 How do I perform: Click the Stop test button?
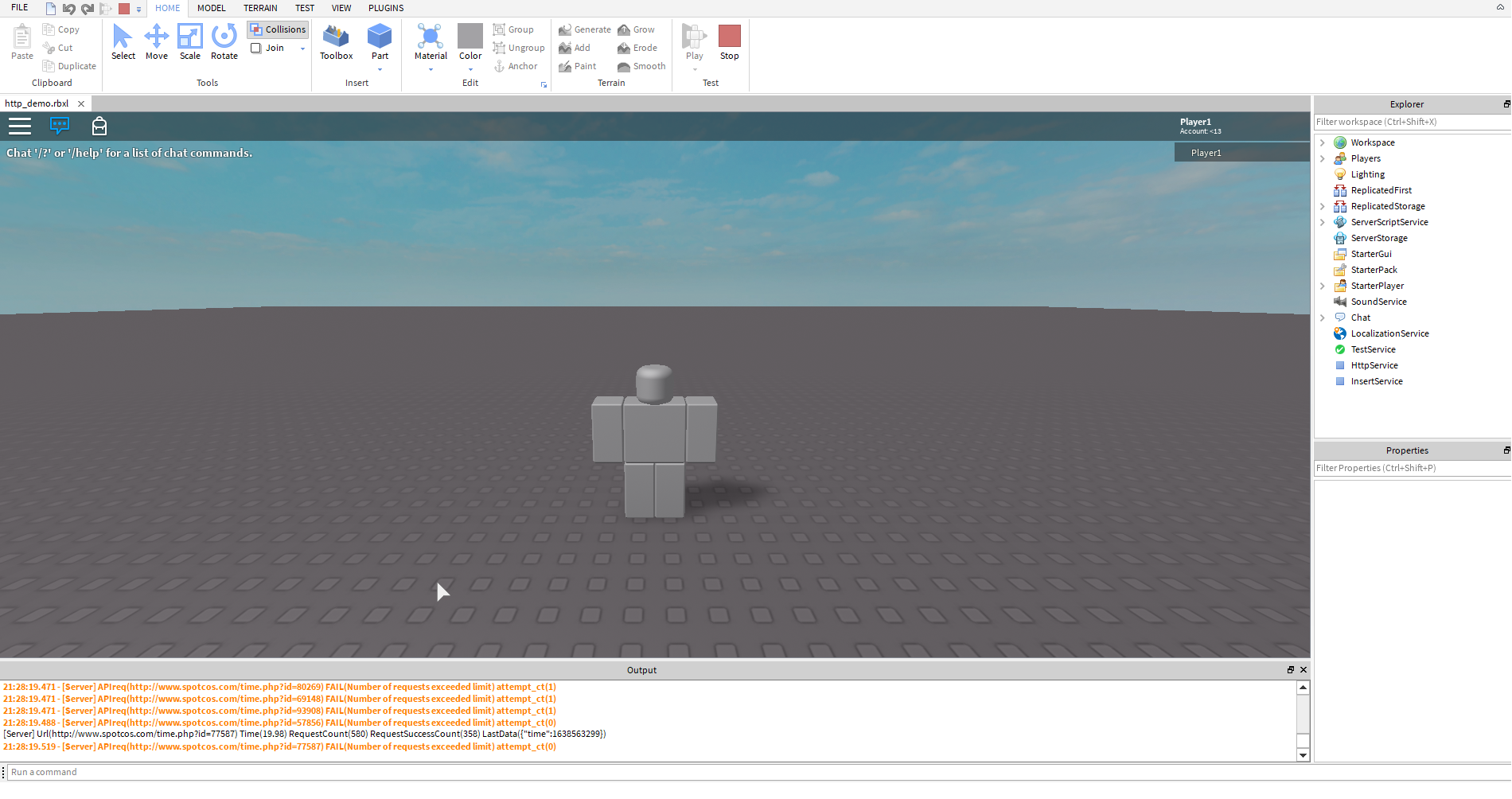729,42
